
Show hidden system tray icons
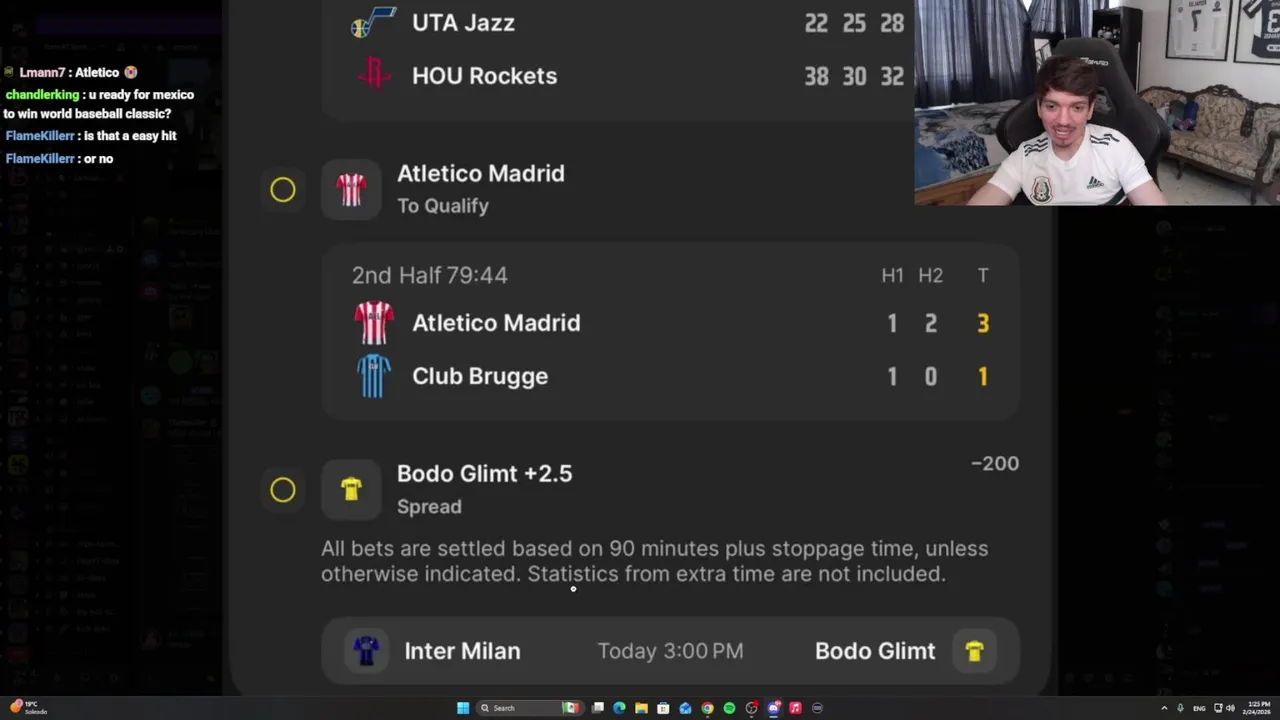[x=1164, y=708]
